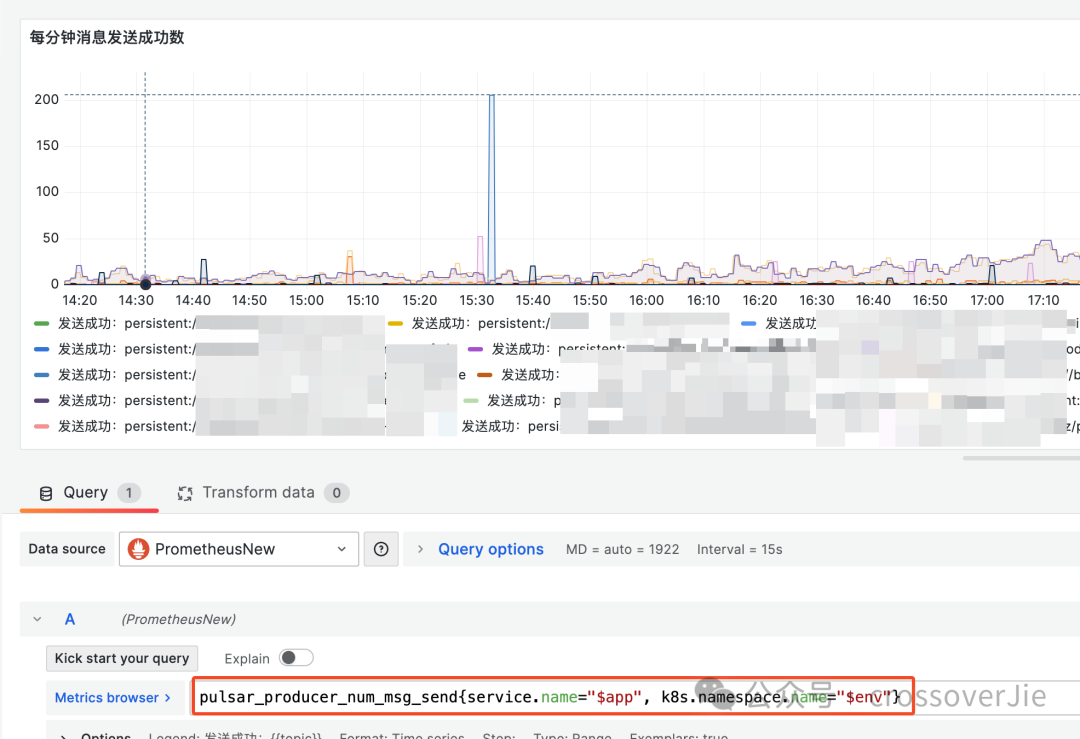The image size is (1080, 739).
Task: Click the yellow legend series swatch
Action: [395, 323]
